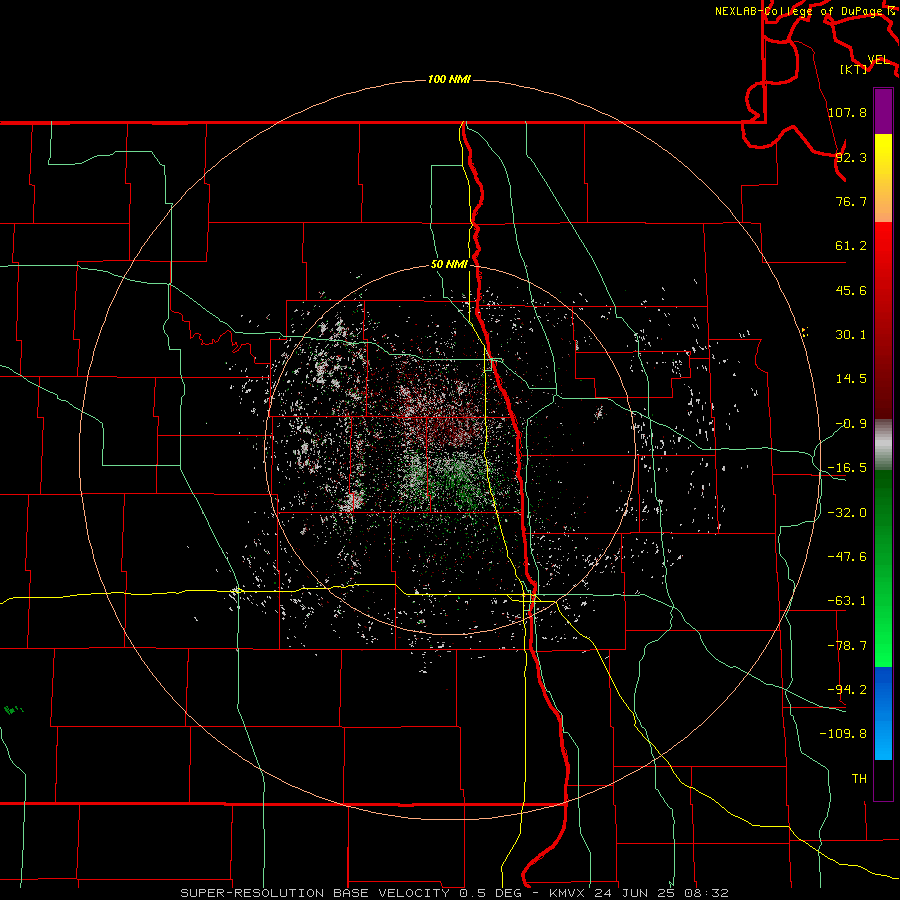Select the -63.1 velocity scale value

847,601
